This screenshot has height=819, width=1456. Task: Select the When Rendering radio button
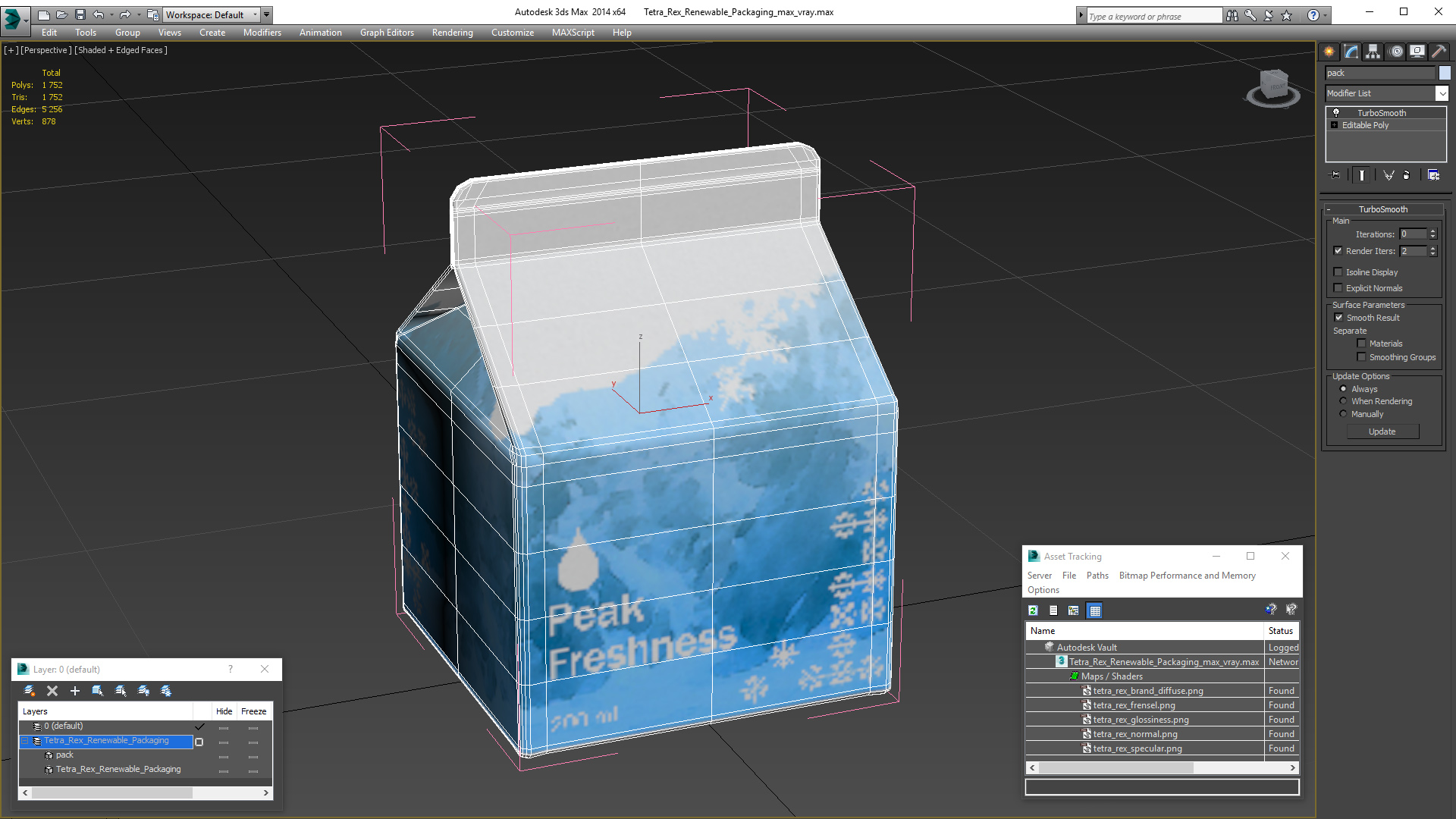coord(1344,401)
